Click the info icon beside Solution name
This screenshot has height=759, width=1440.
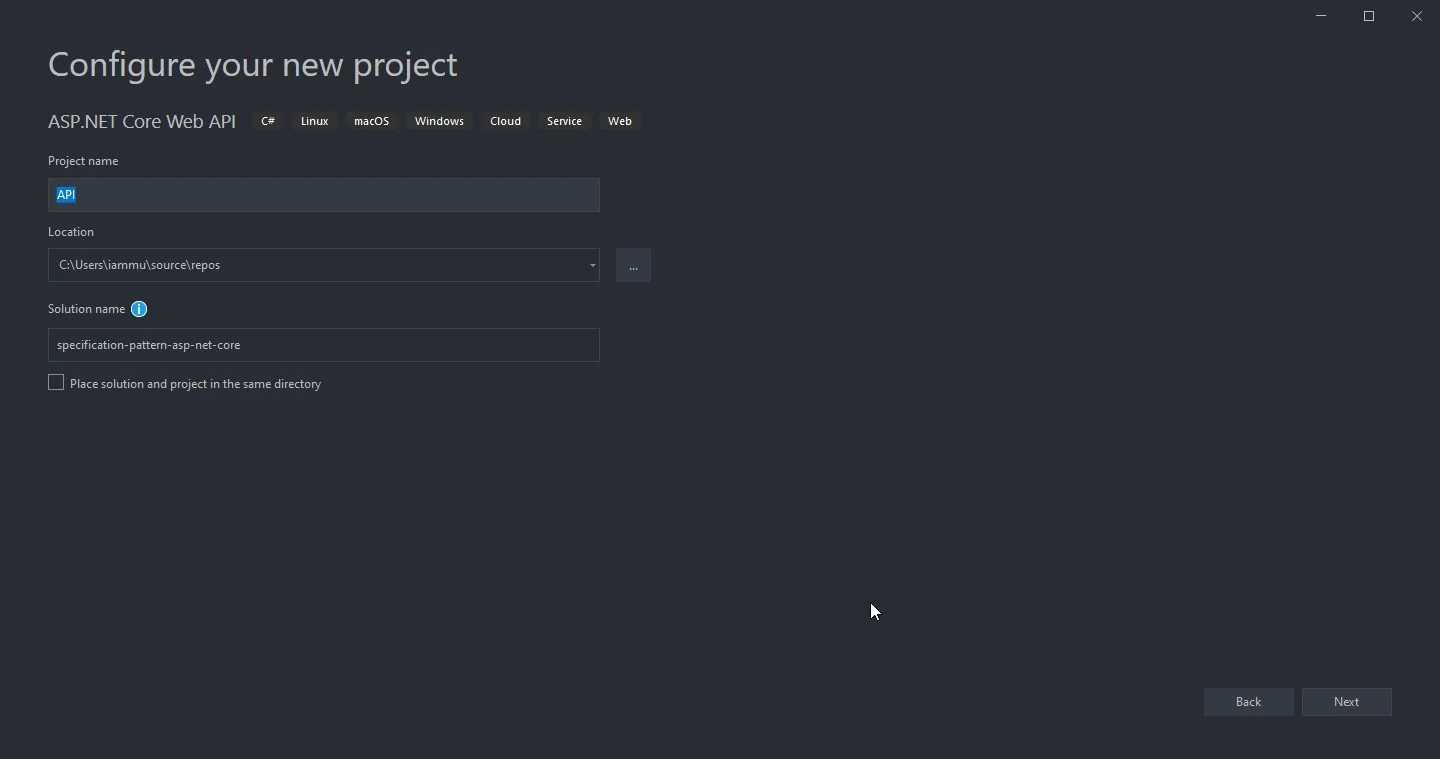[139, 309]
